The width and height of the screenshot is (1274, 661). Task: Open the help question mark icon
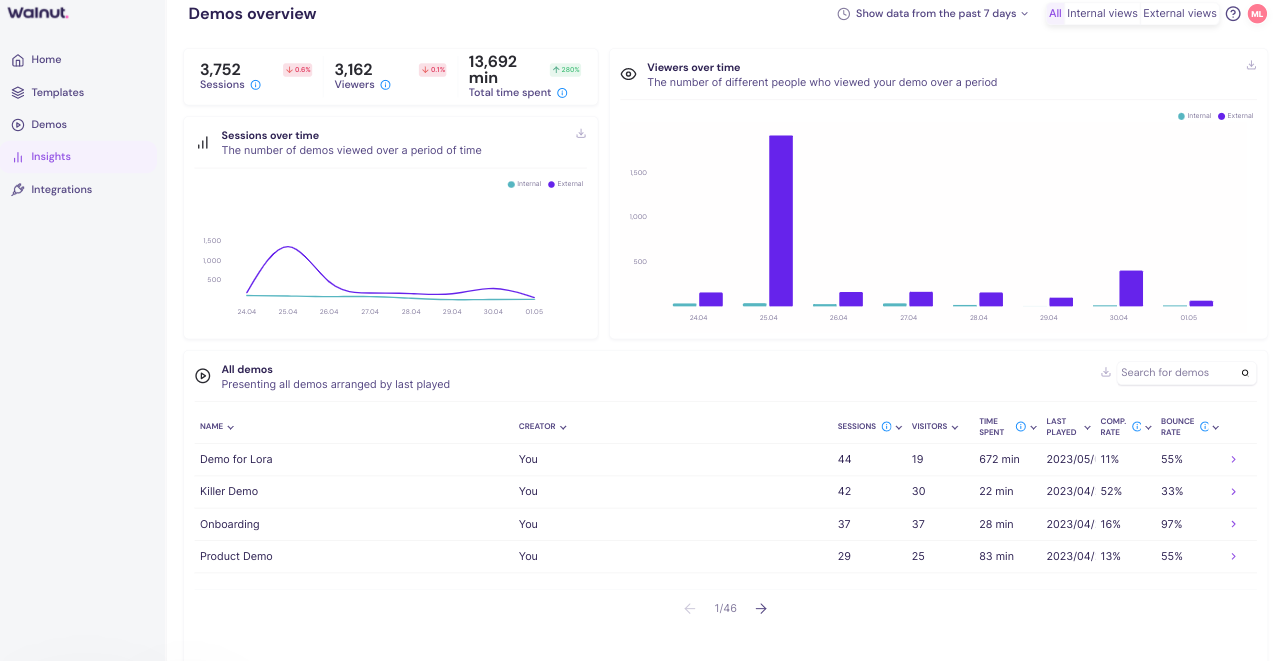(1233, 14)
